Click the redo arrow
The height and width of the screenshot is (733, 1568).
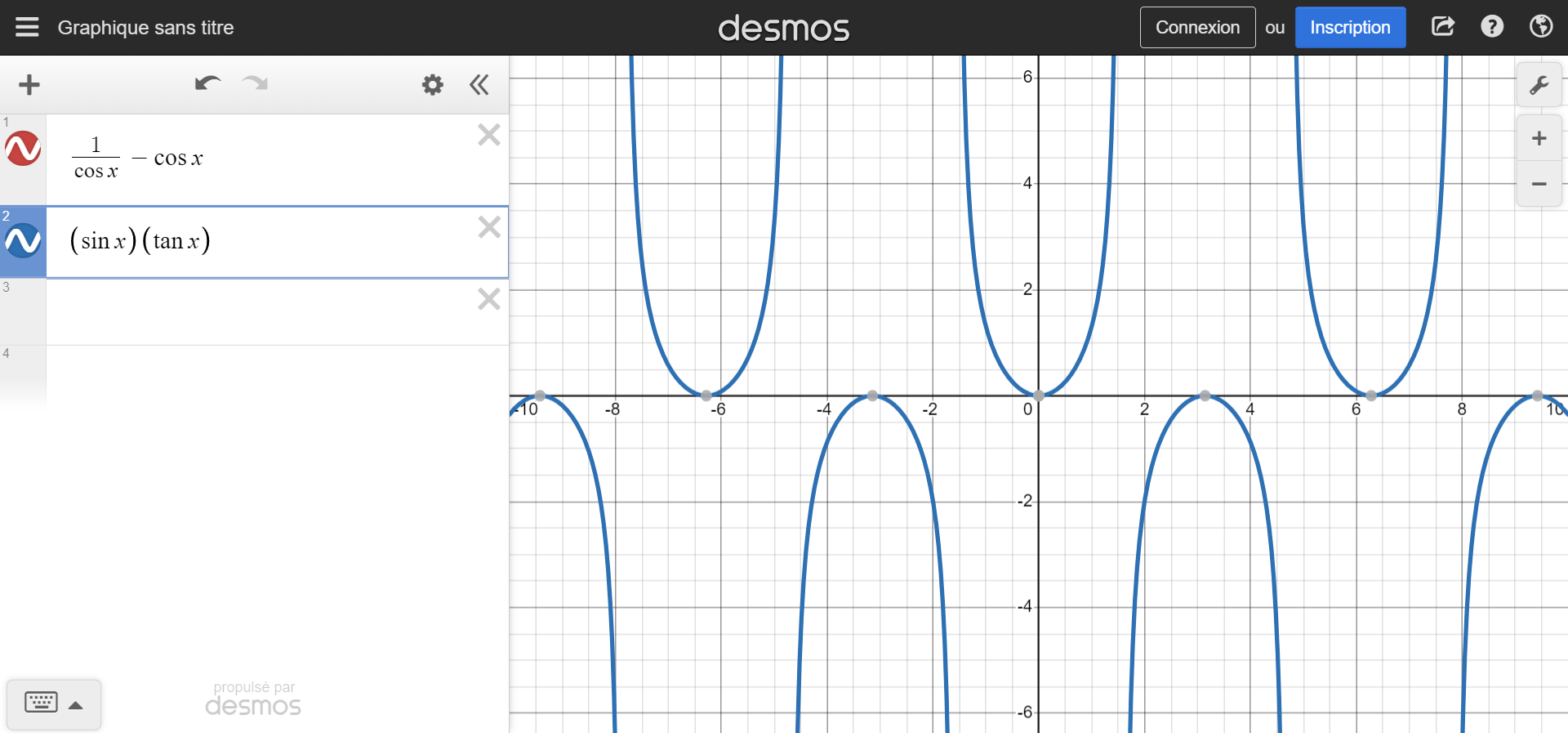coord(256,83)
